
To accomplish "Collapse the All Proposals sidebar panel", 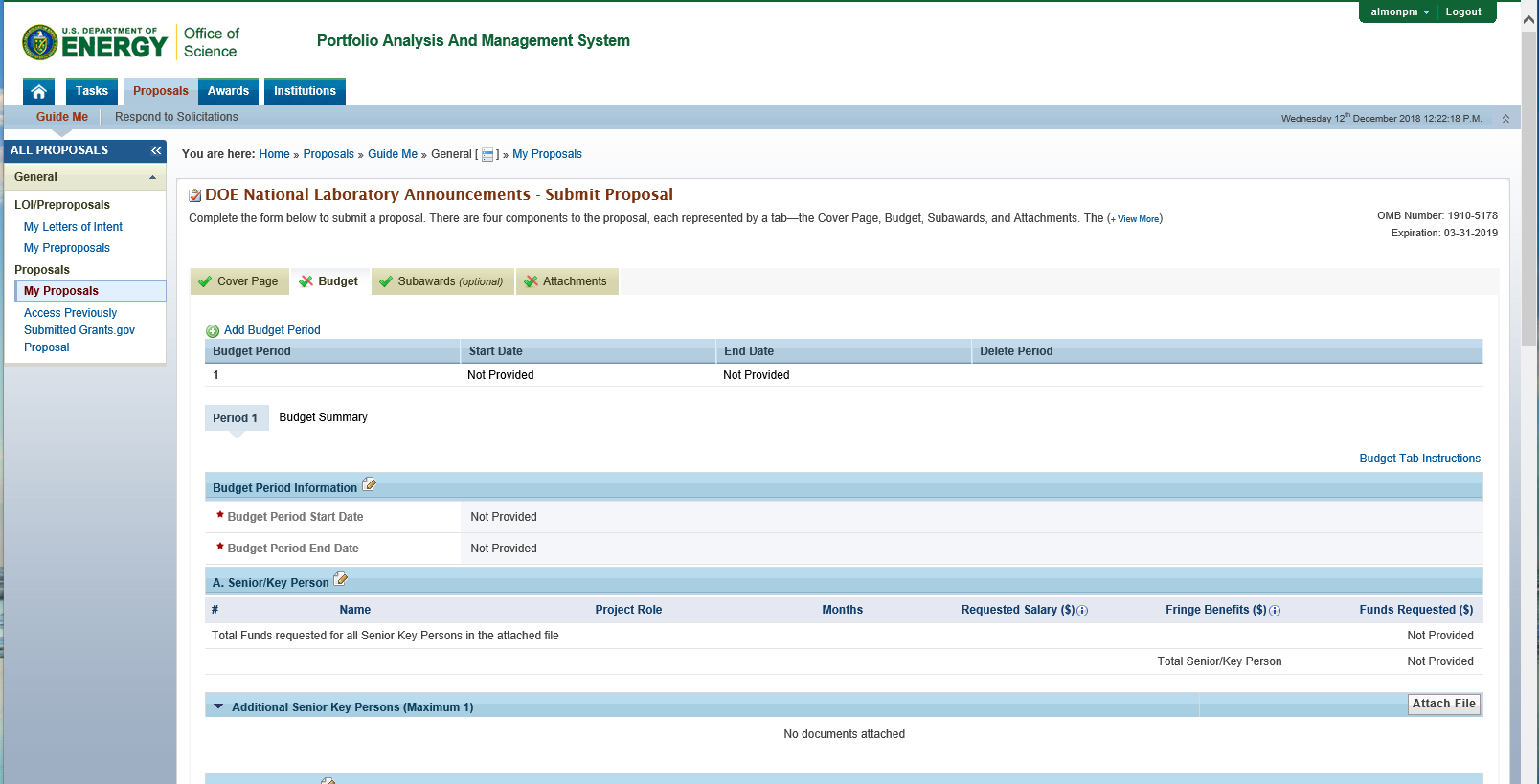I will click(x=156, y=151).
